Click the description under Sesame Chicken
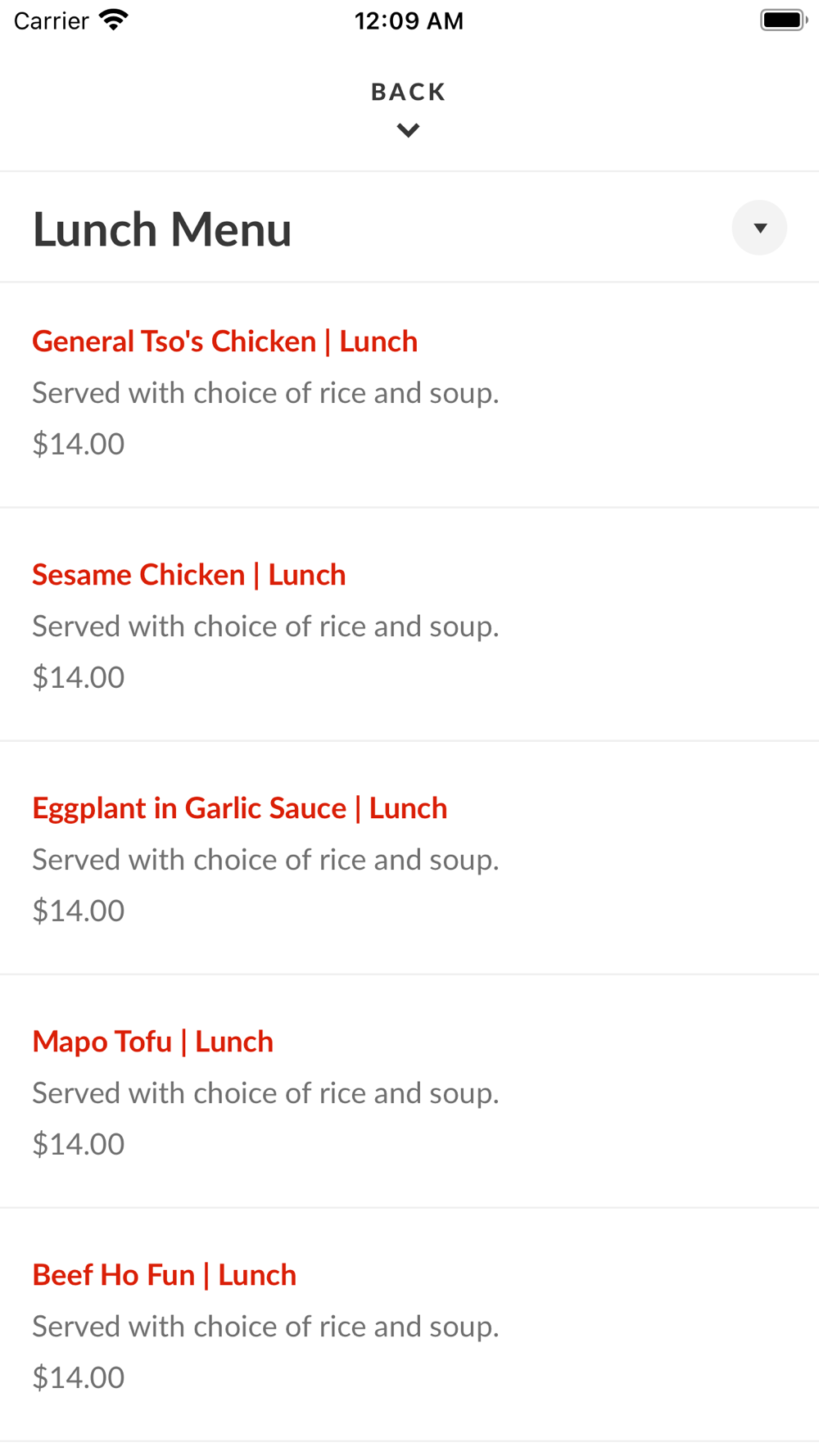 click(x=265, y=626)
